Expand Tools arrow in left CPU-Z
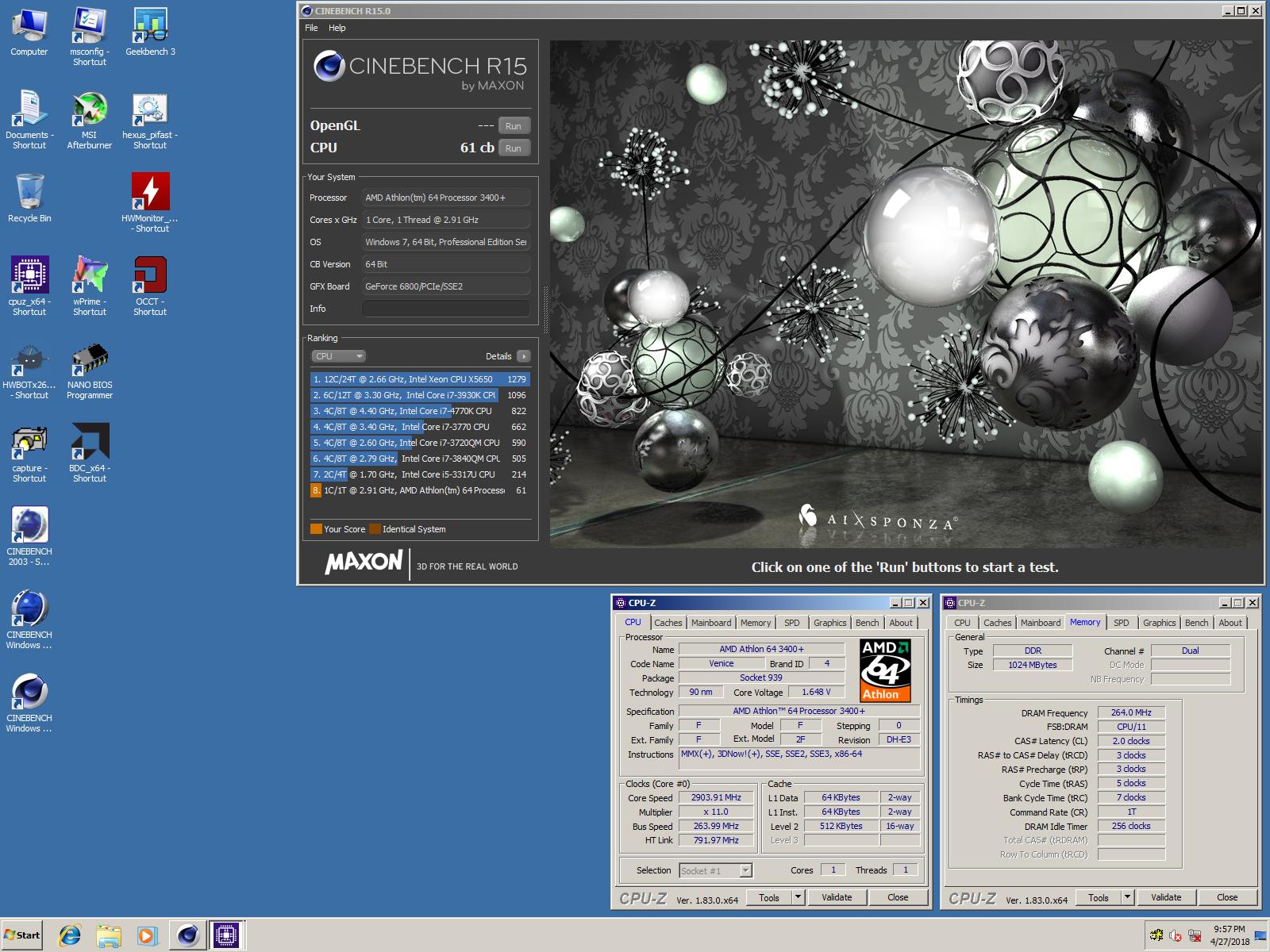Screen dimensions: 1270x952 799,897
